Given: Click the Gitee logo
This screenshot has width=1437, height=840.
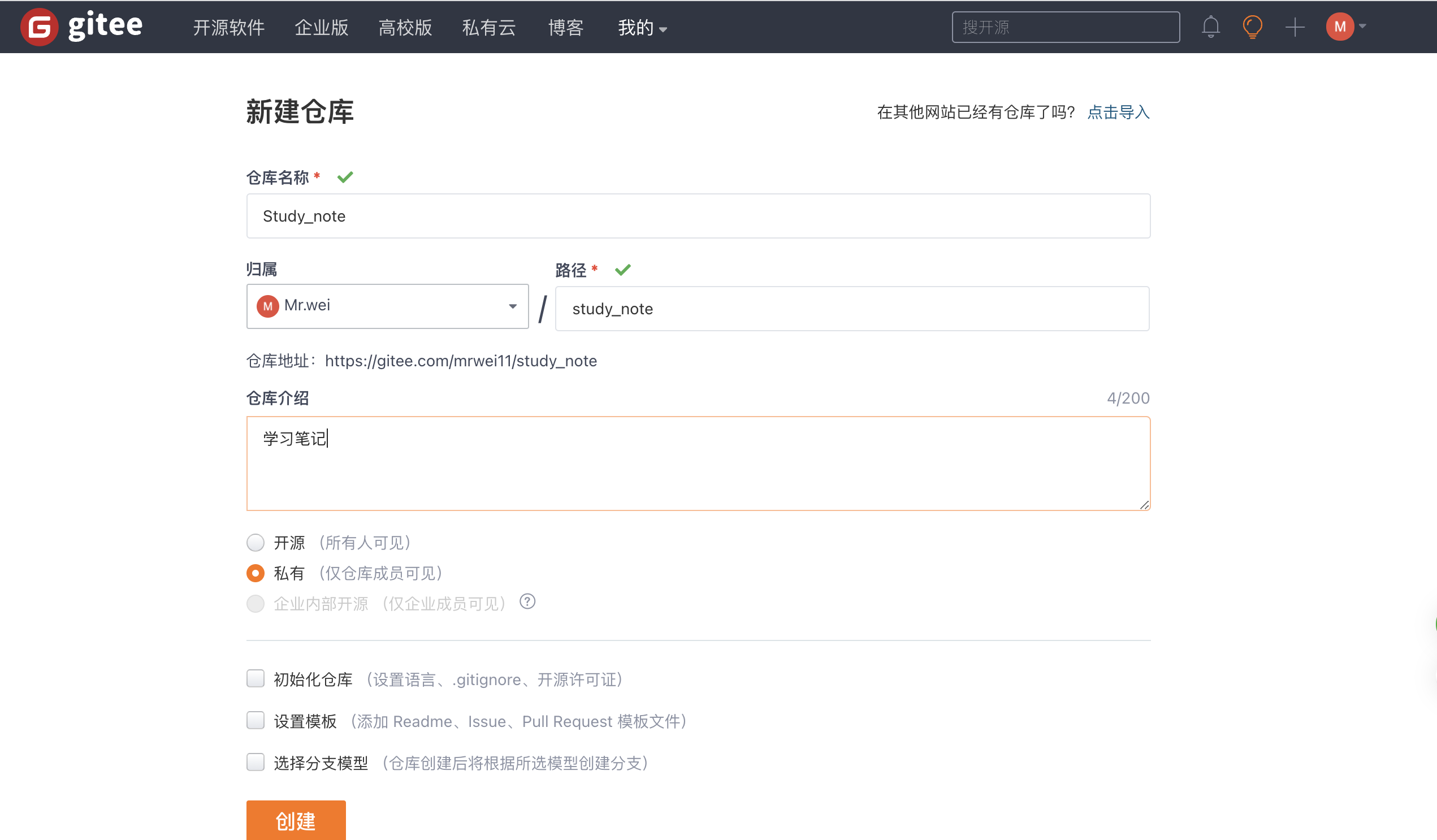Looking at the screenshot, I should tap(80, 26).
